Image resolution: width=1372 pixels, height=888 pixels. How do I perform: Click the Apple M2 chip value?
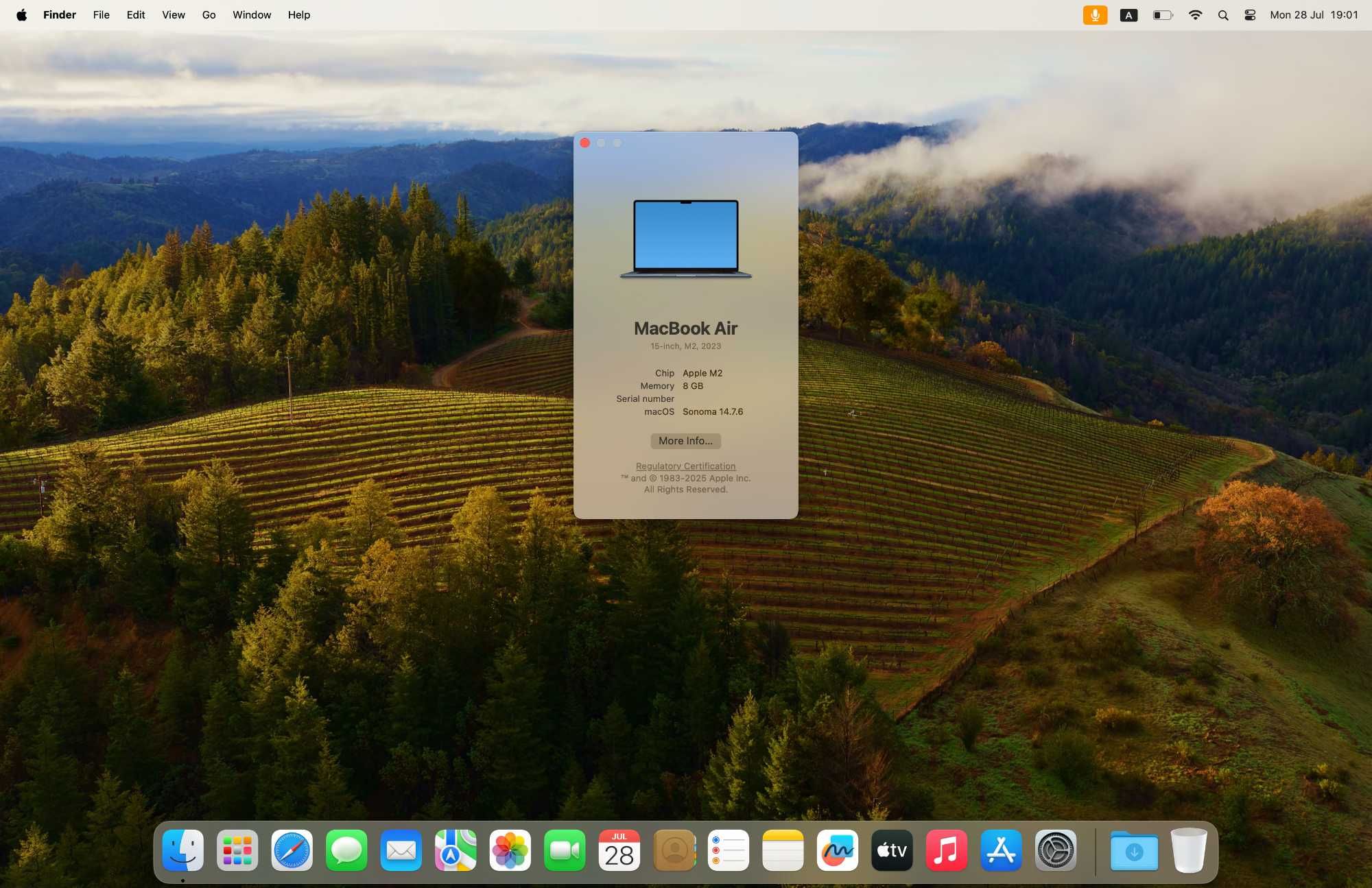click(x=702, y=373)
